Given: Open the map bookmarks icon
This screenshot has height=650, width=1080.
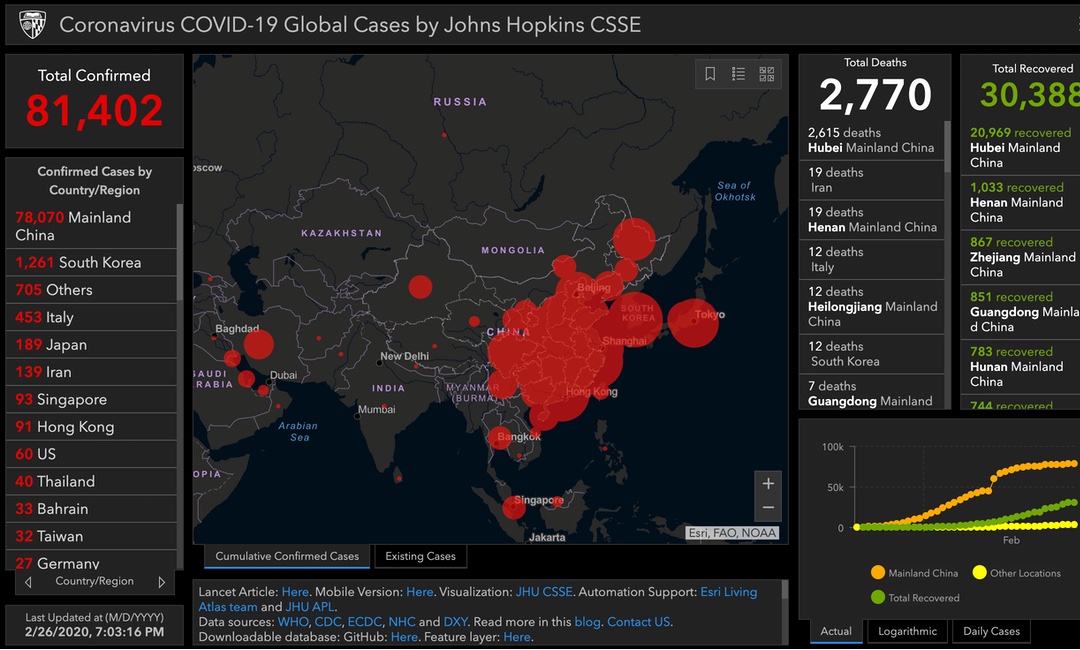Looking at the screenshot, I should point(710,74).
